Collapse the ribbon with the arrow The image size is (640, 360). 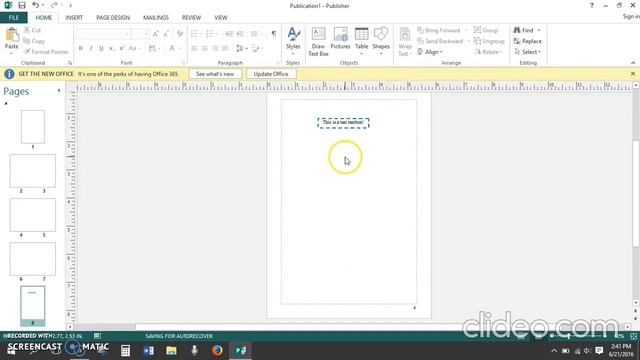633,63
